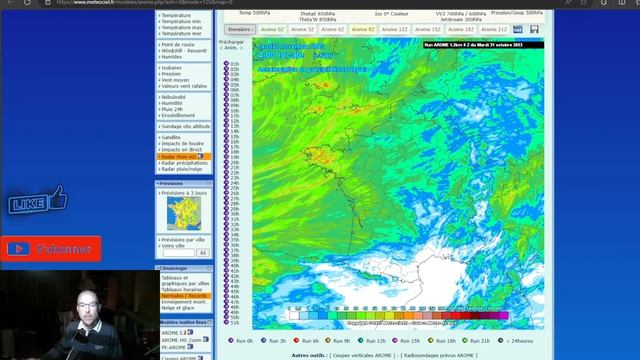Open the Température min link

181,21
